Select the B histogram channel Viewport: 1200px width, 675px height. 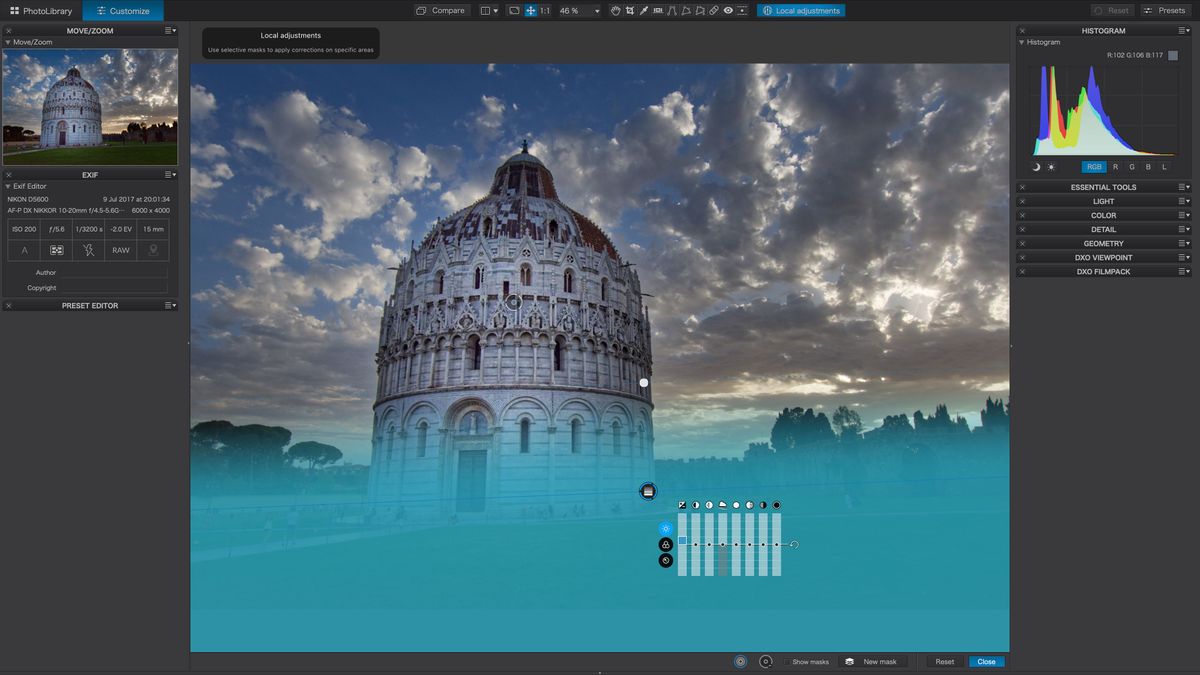(1148, 167)
